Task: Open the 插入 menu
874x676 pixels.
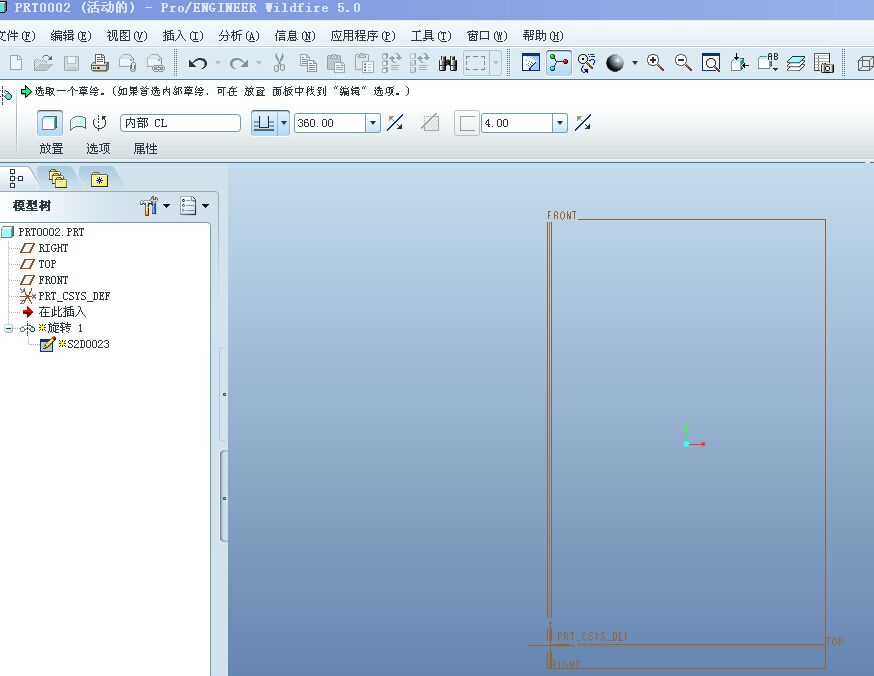Action: [183, 36]
